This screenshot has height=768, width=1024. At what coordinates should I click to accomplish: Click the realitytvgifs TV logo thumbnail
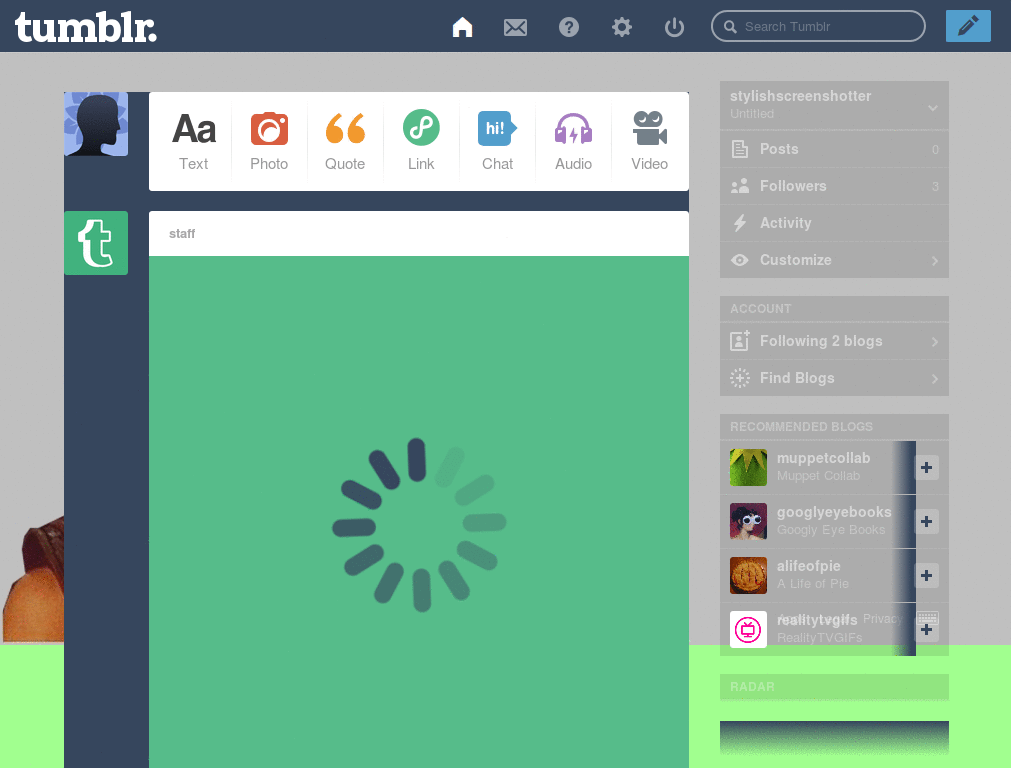tap(748, 630)
